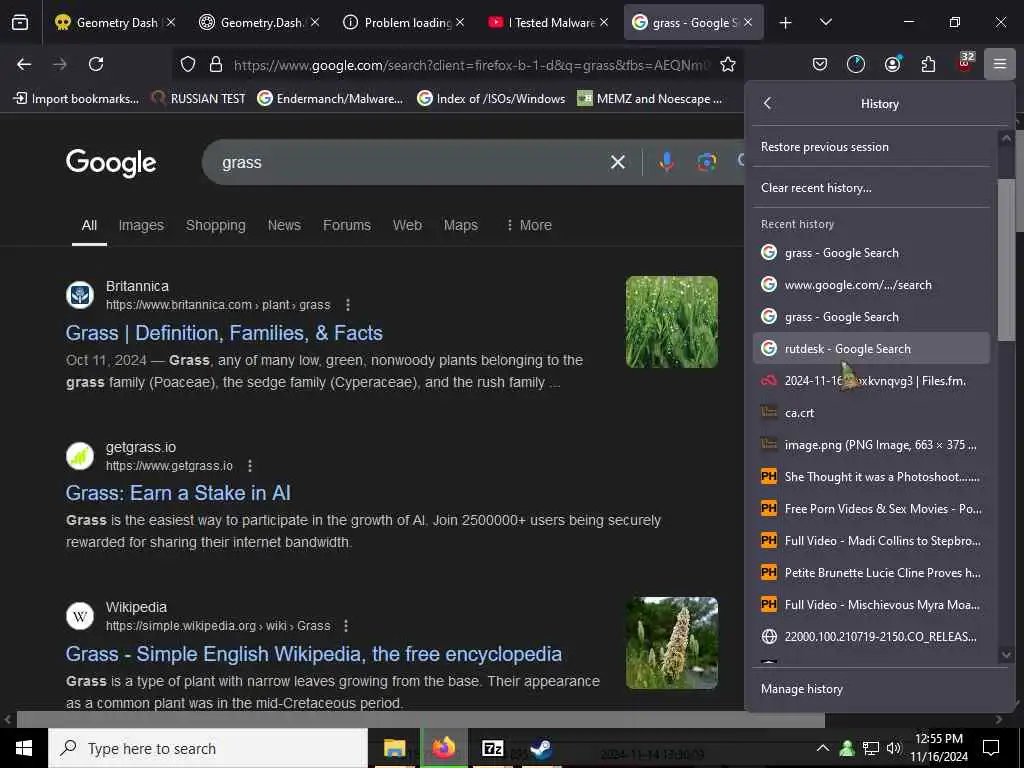Close the Geometry.Dash tab

pyautogui.click(x=315, y=22)
